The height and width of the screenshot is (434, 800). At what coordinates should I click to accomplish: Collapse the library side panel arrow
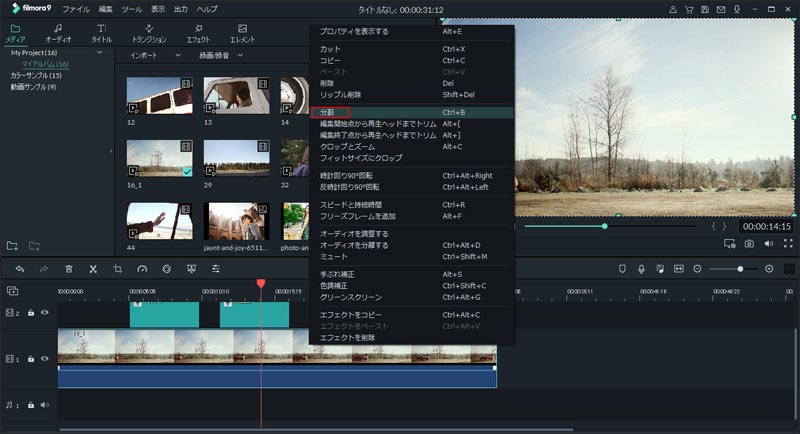tap(111, 151)
